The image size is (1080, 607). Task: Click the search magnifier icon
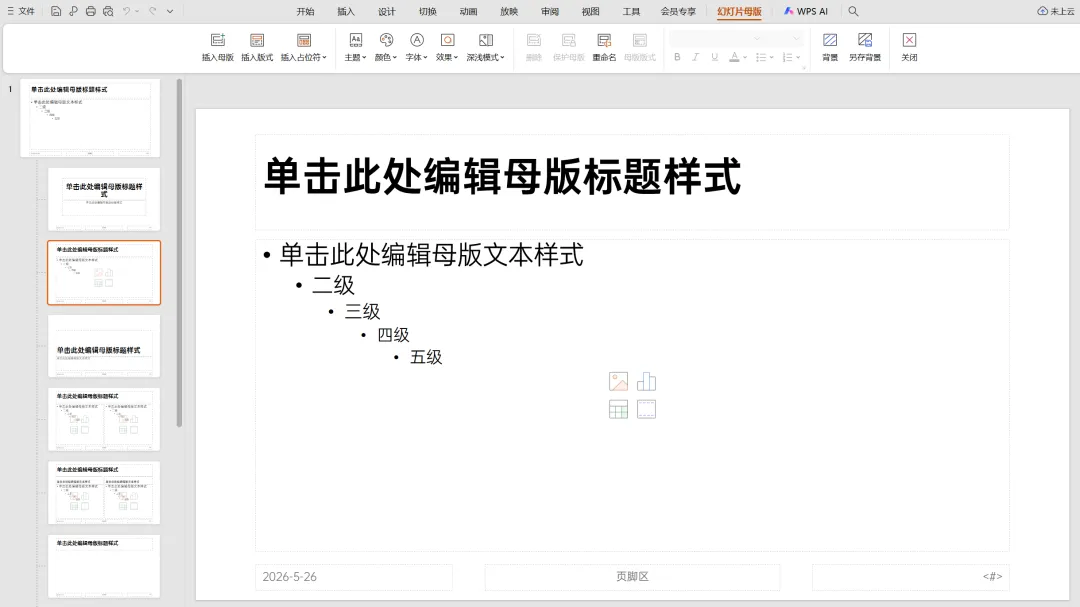(853, 11)
